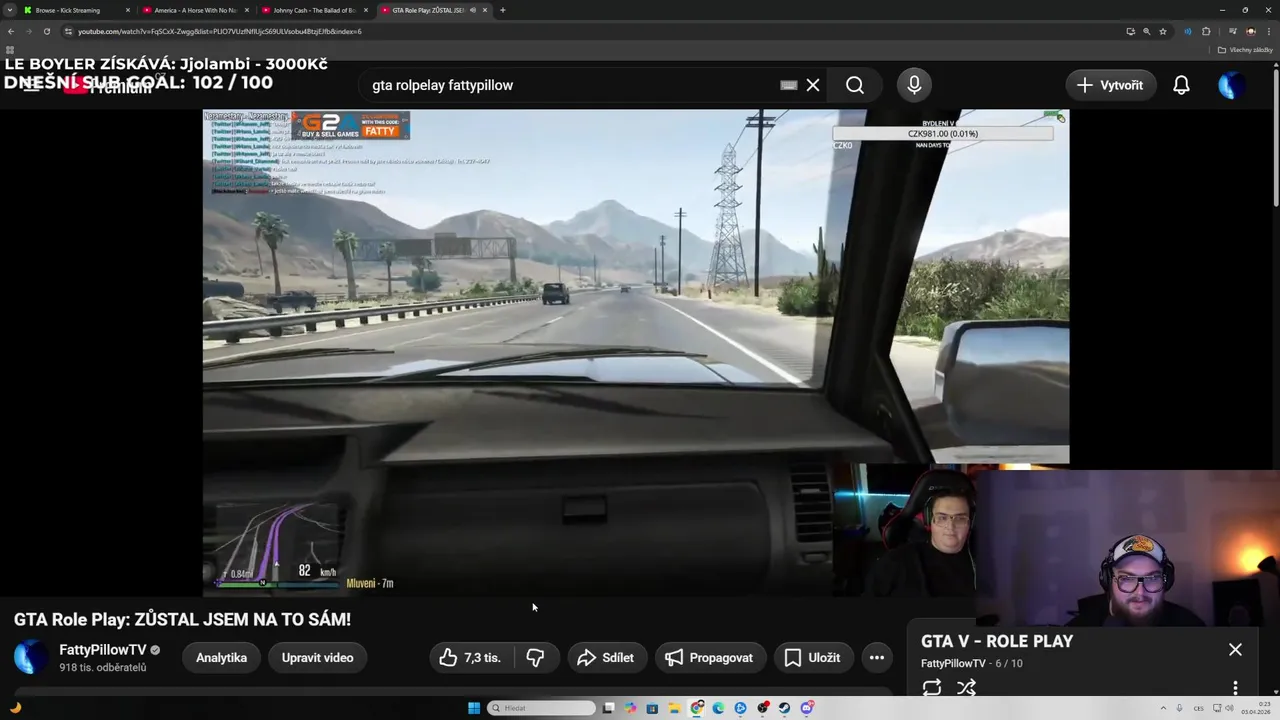The image size is (1280, 720).
Task: Open taskbar clock showing 0:23
Action: pos(1255,708)
